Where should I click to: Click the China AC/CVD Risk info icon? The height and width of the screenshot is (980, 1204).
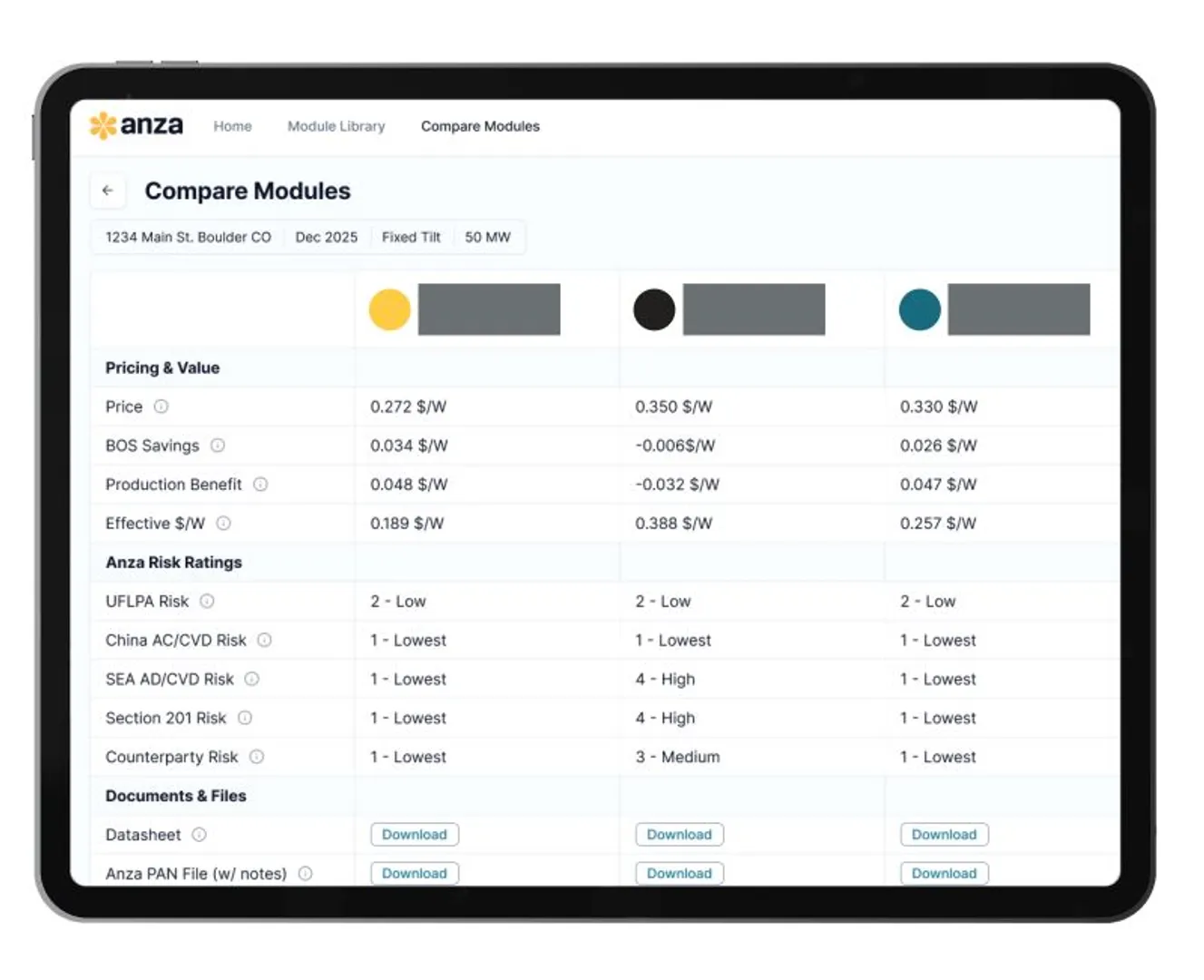pos(264,640)
